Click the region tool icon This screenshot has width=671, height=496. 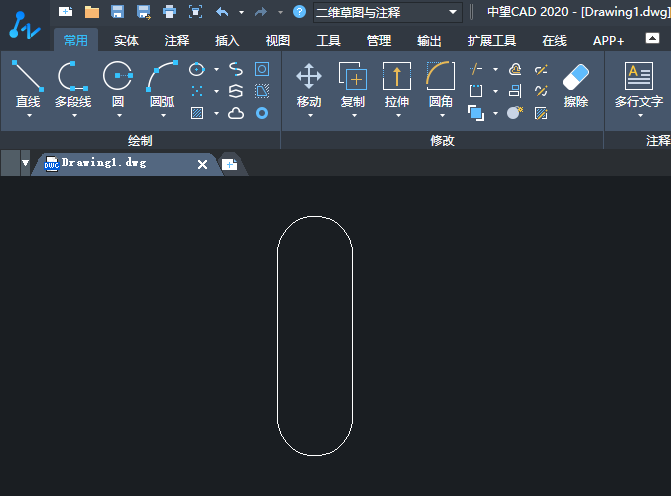(x=262, y=69)
